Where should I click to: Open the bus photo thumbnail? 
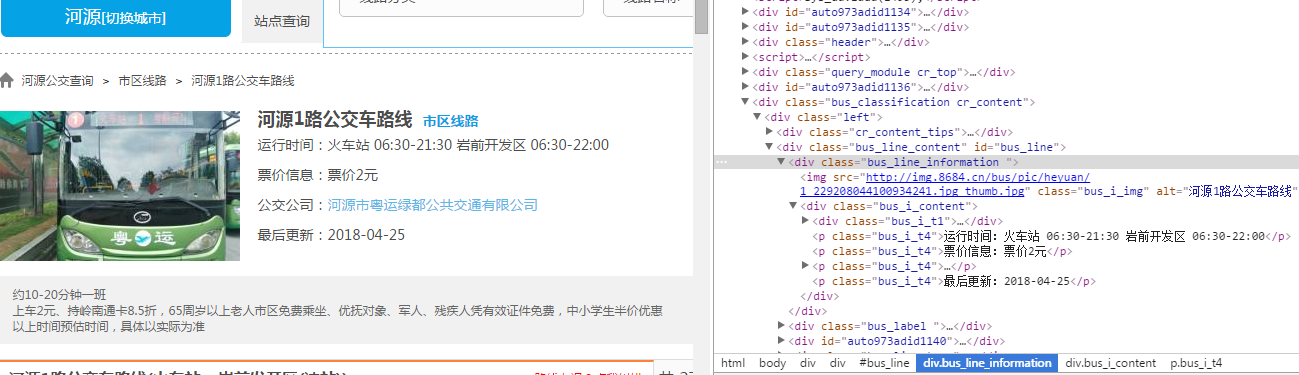(120, 186)
